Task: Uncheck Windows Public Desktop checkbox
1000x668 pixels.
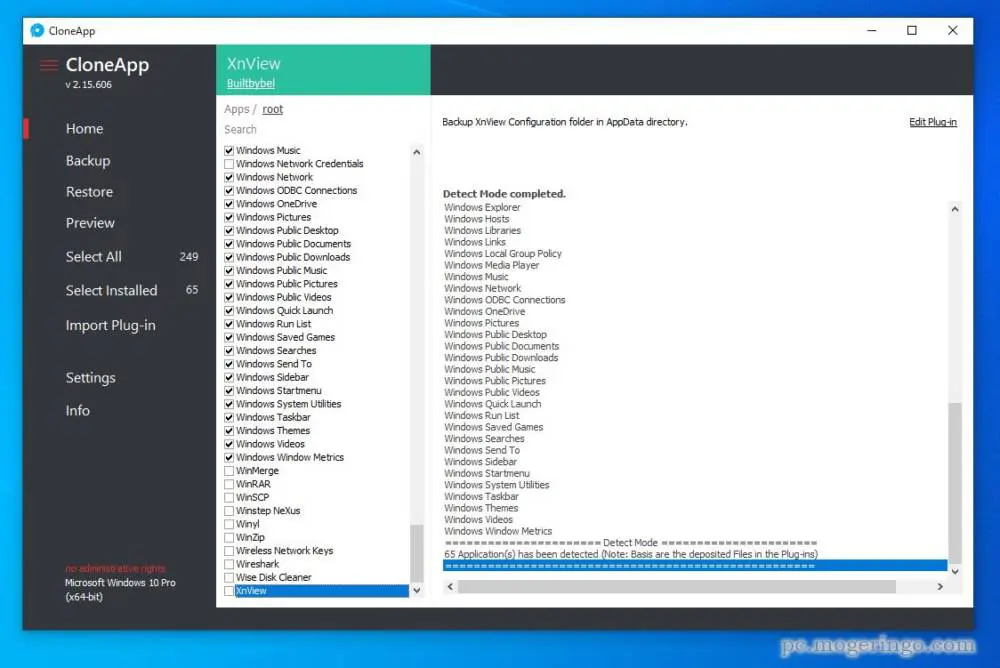Action: coord(229,231)
